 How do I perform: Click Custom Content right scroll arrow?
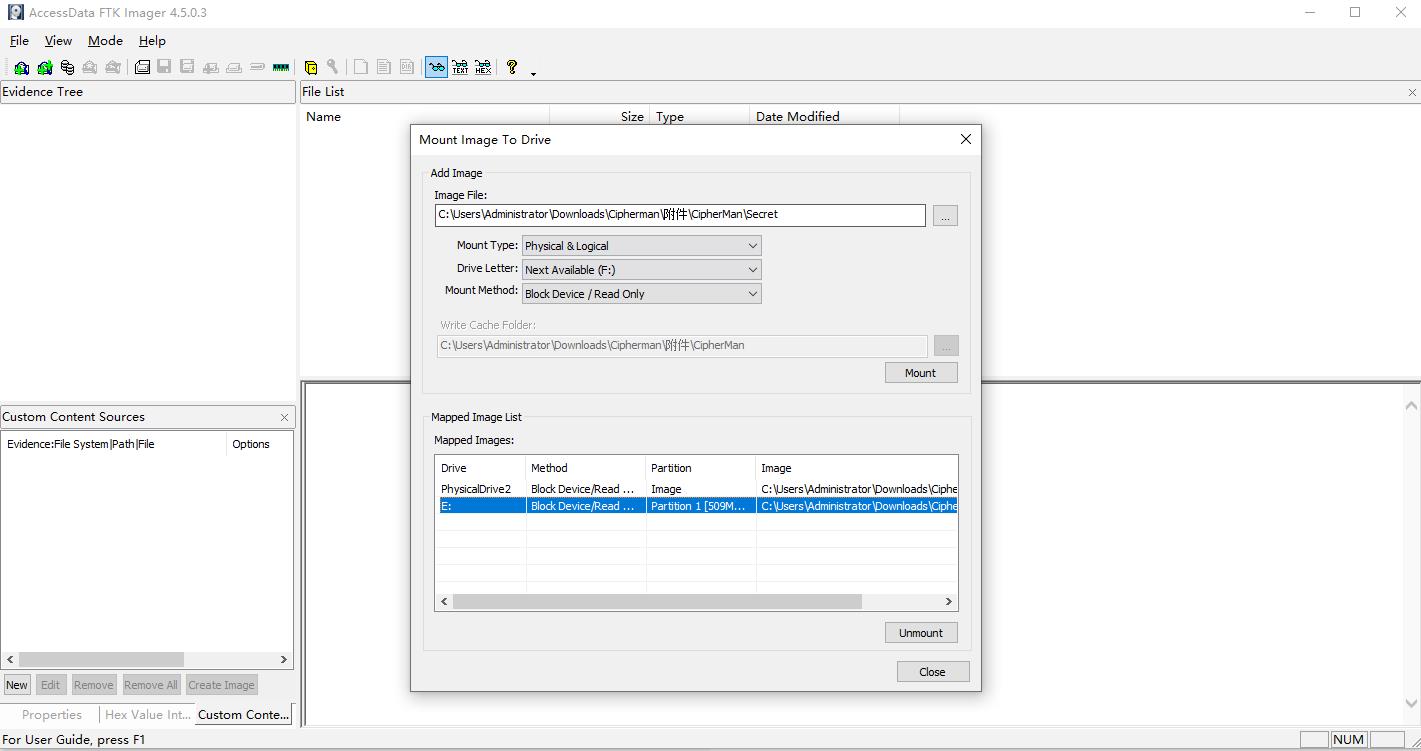click(x=284, y=660)
